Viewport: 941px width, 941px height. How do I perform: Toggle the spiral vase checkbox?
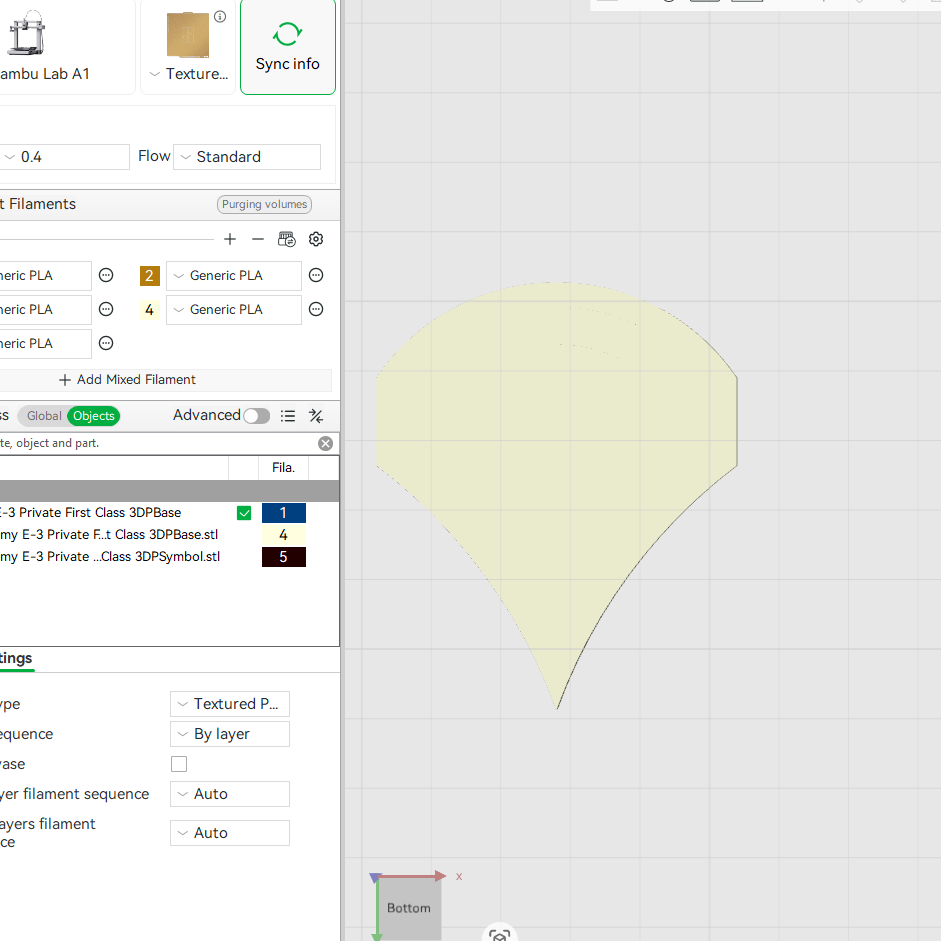click(179, 764)
